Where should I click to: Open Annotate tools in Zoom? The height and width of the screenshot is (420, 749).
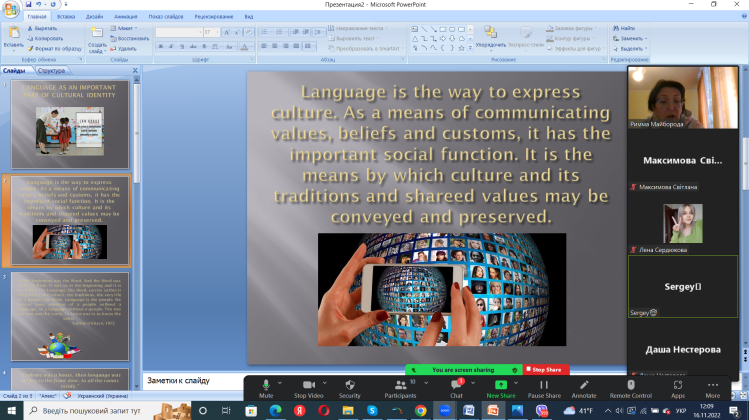[584, 388]
